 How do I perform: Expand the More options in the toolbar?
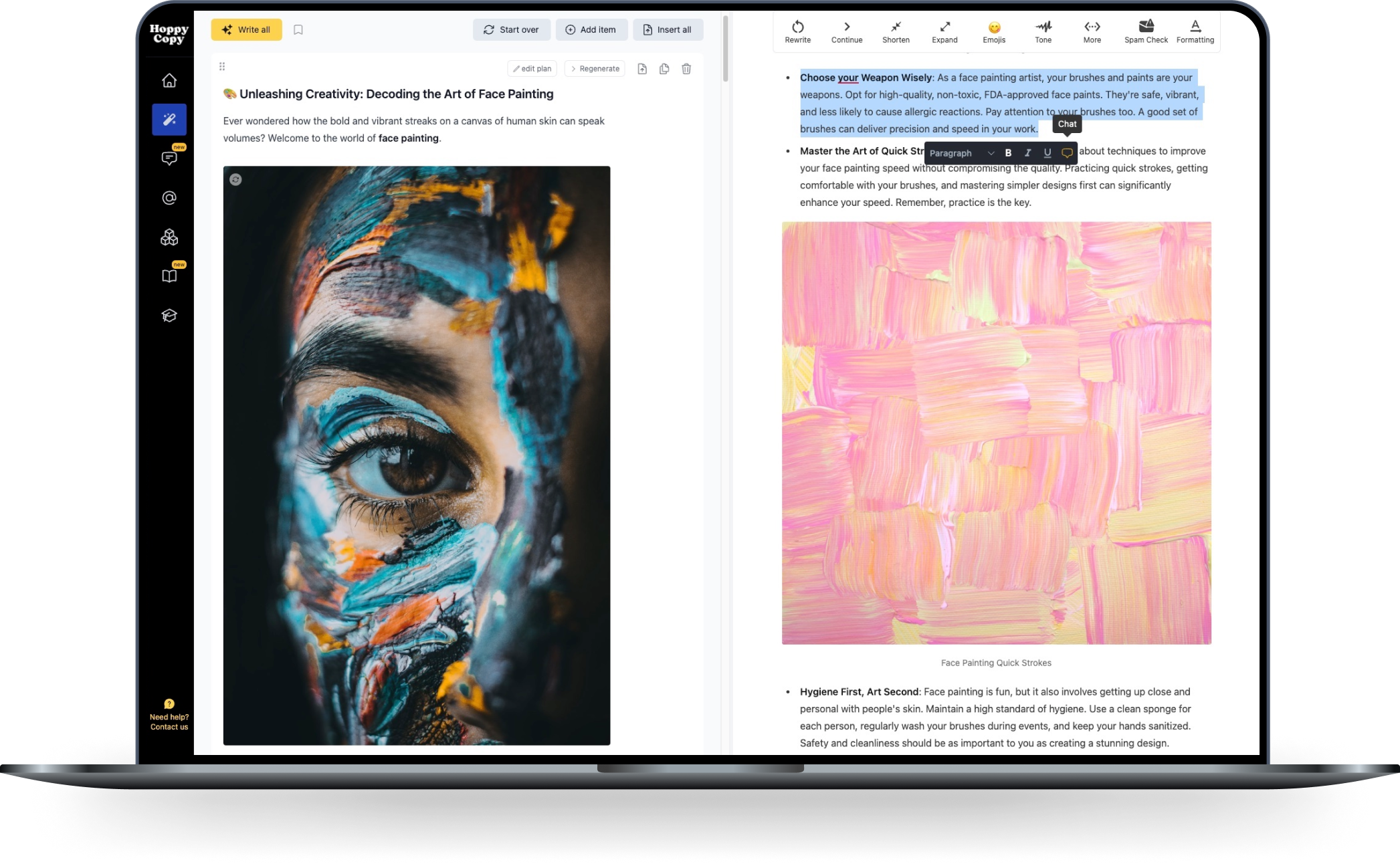point(1092,31)
